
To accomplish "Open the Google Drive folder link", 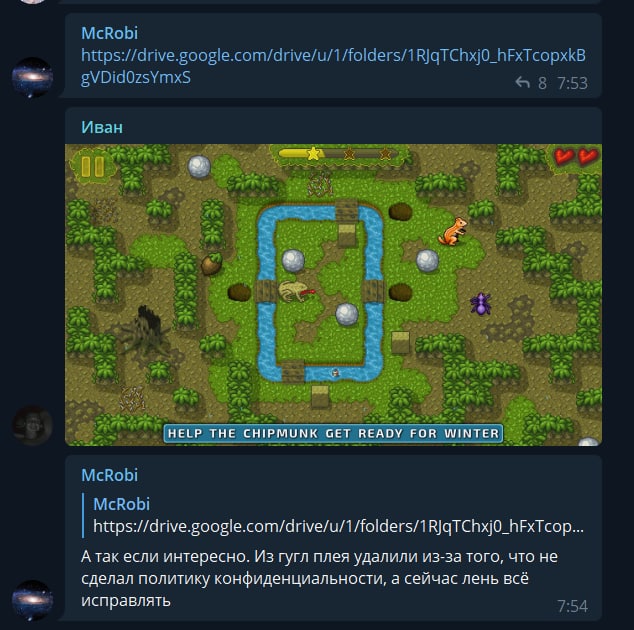I will pos(333,66).
